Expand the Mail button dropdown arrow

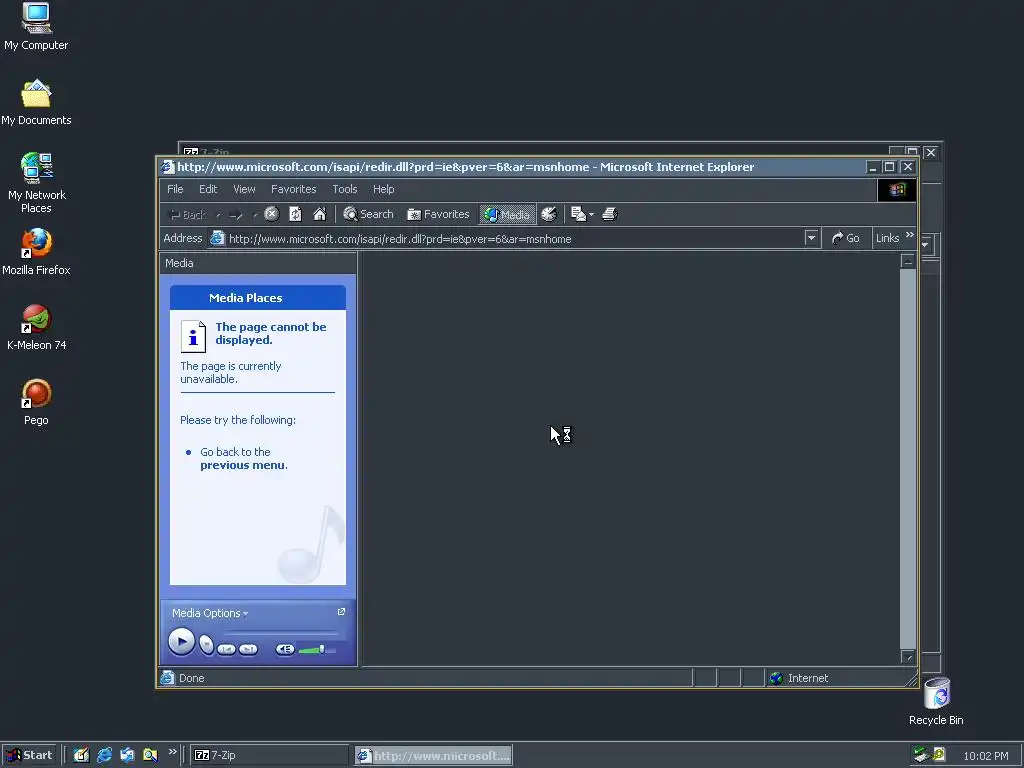(591, 214)
